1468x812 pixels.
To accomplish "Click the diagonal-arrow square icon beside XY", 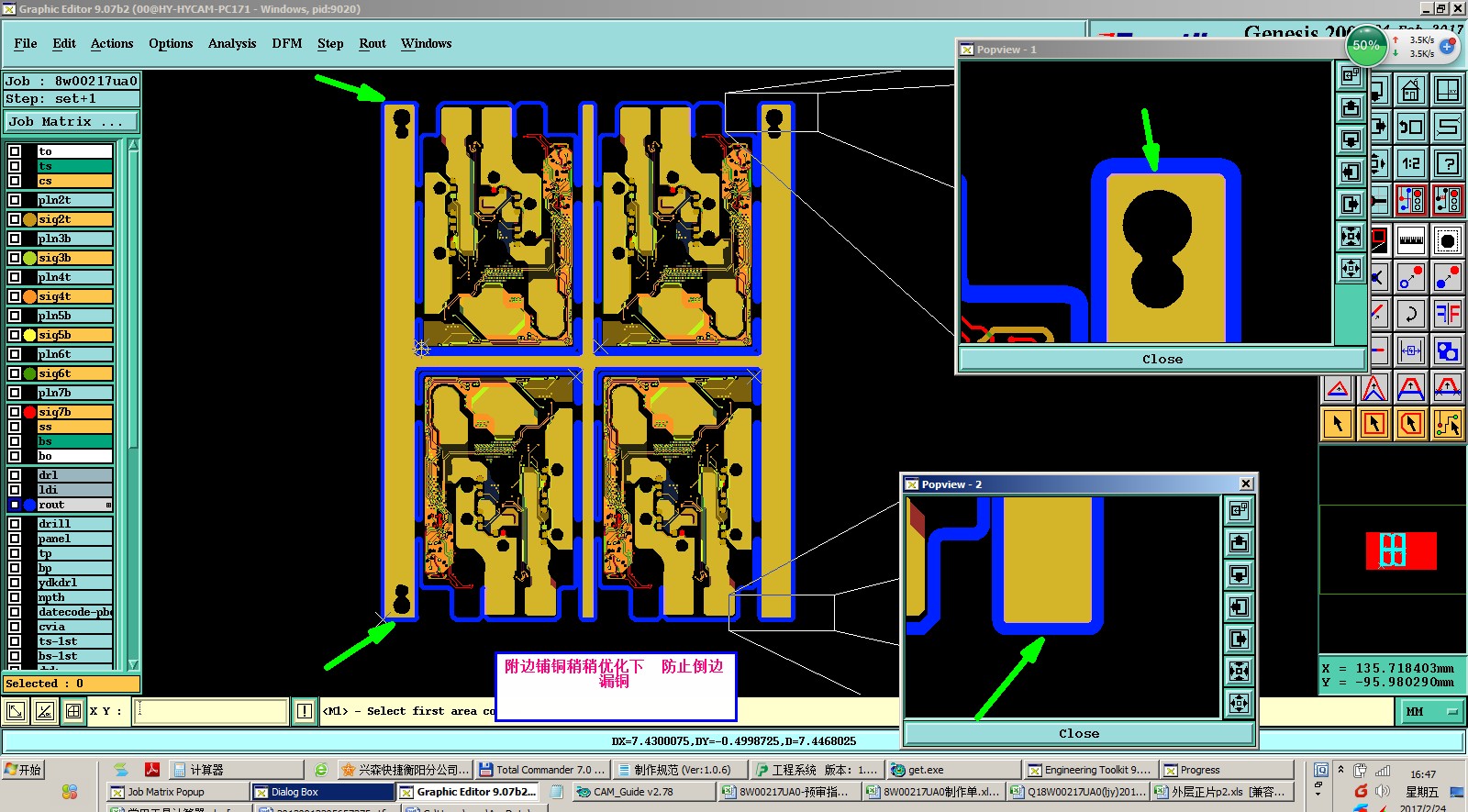I will [x=16, y=711].
